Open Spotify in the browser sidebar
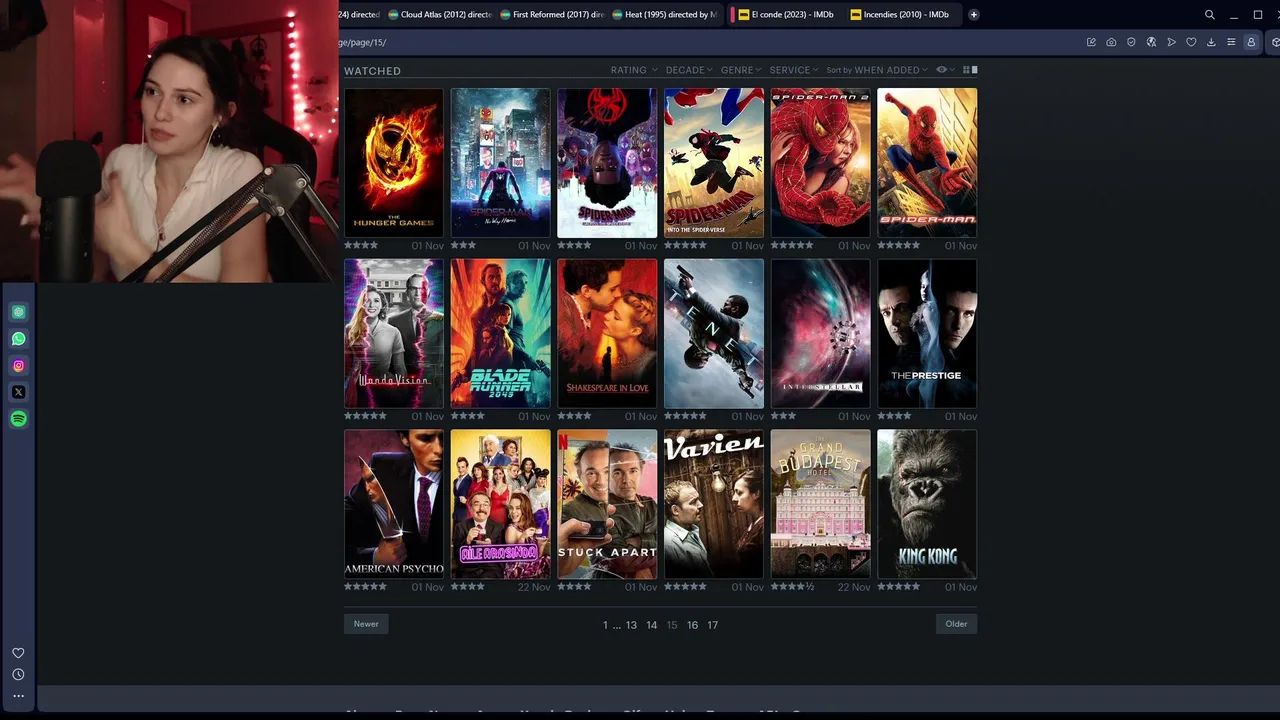Screen dimensions: 1280x720 (18, 419)
